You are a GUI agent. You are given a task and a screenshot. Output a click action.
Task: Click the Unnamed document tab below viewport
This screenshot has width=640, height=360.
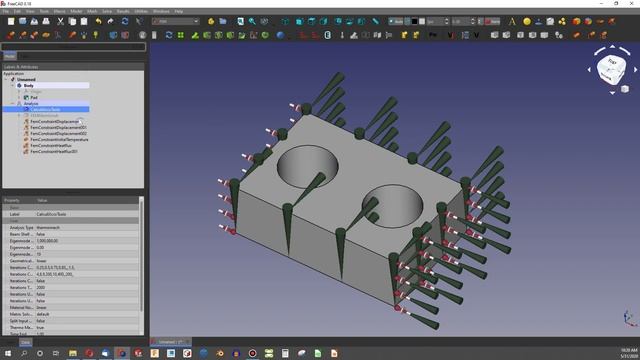pyautogui.click(x=171, y=342)
